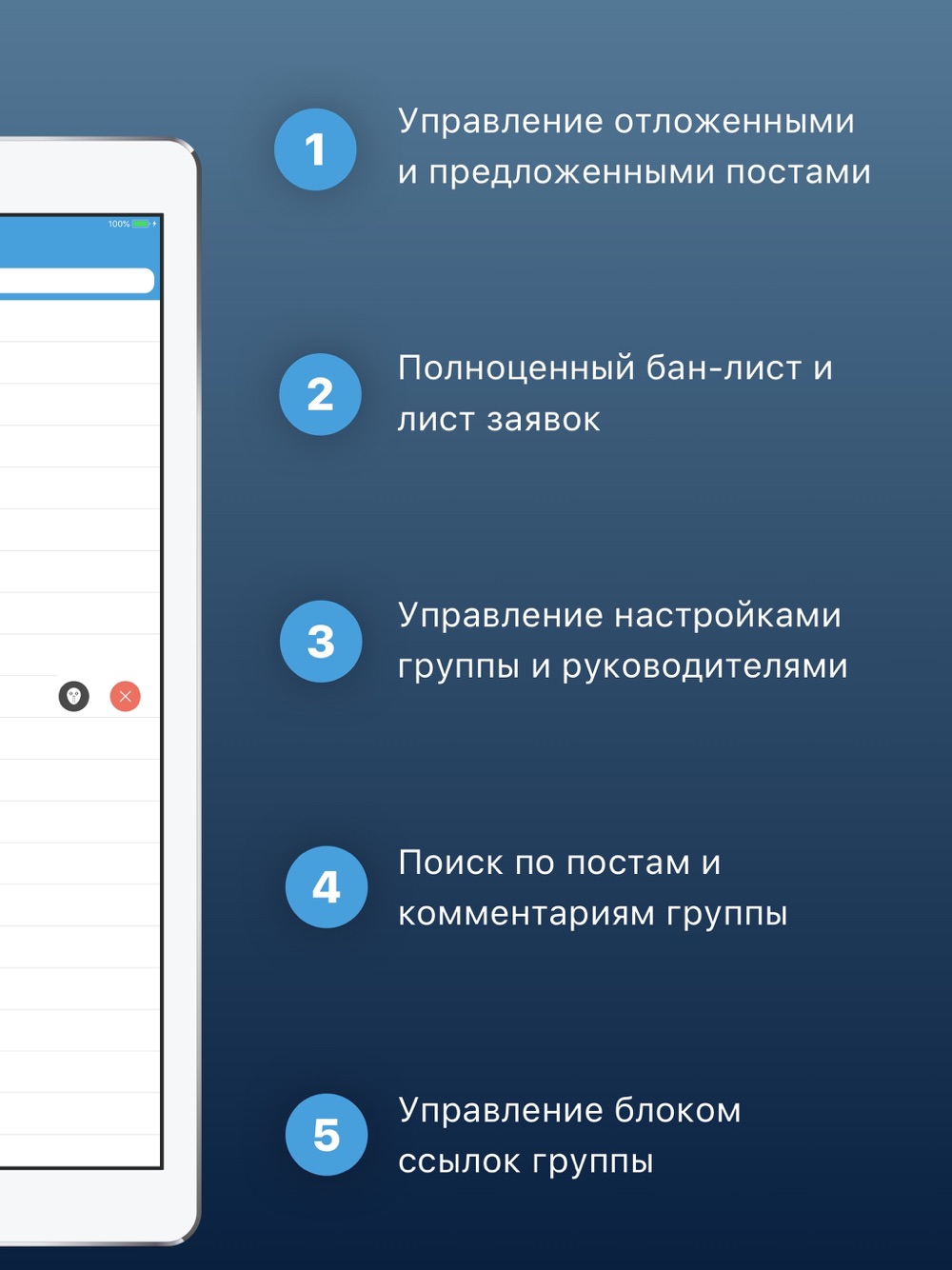Click the text 'Поиск по постам и комментариям группы'

tap(592, 888)
